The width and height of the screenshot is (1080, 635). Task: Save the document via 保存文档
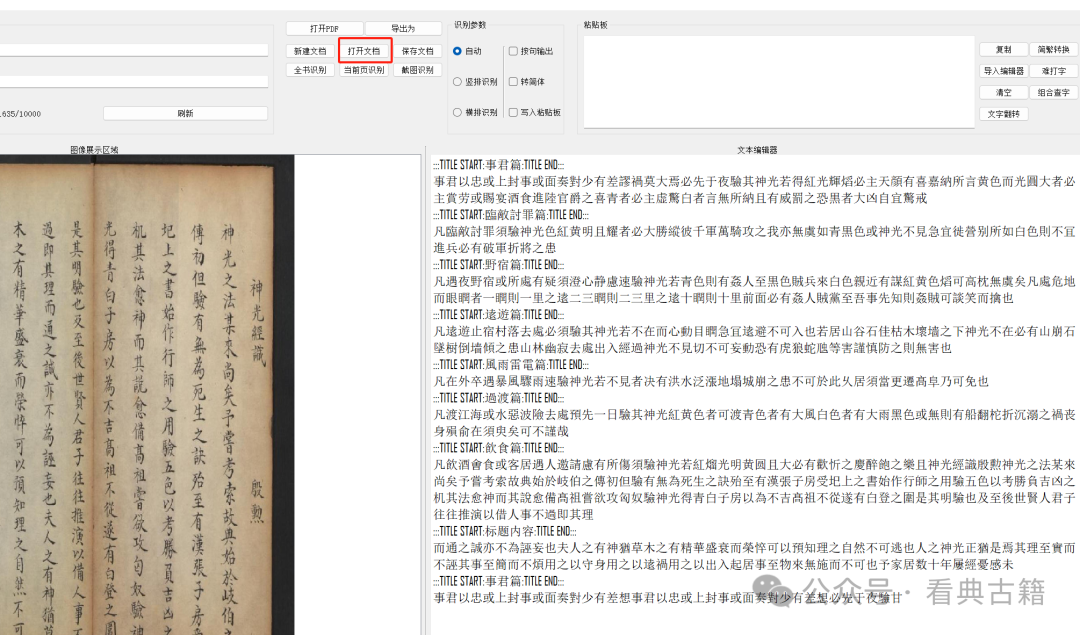coord(417,51)
